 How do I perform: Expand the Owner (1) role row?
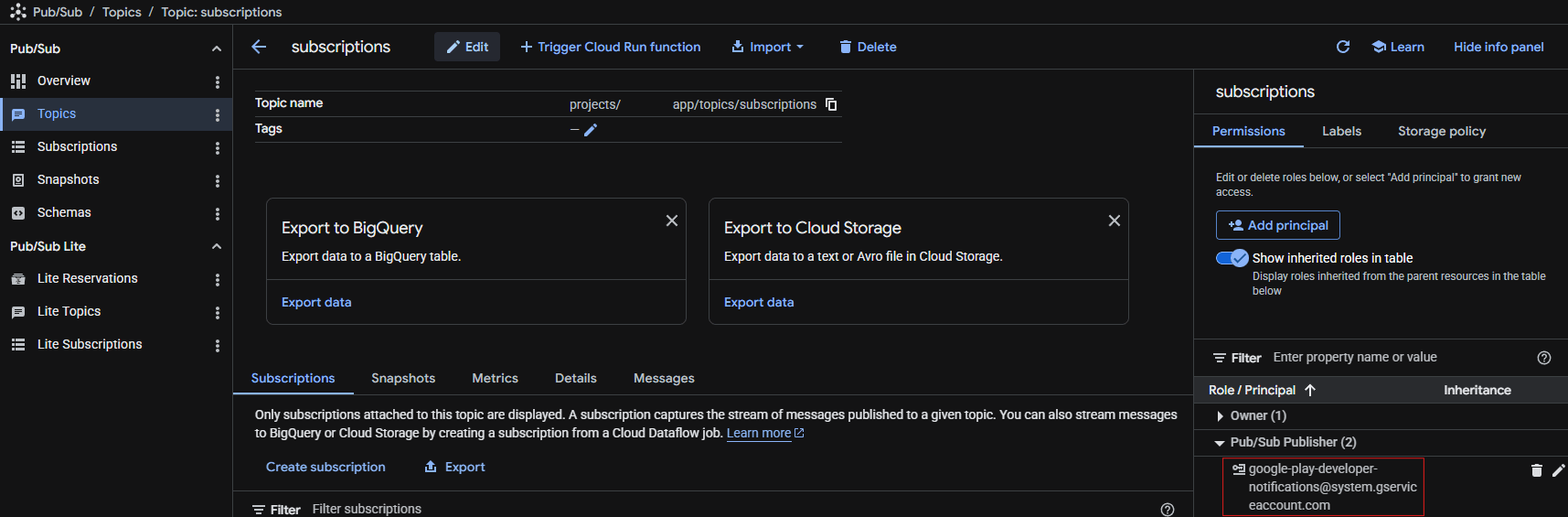click(1220, 415)
